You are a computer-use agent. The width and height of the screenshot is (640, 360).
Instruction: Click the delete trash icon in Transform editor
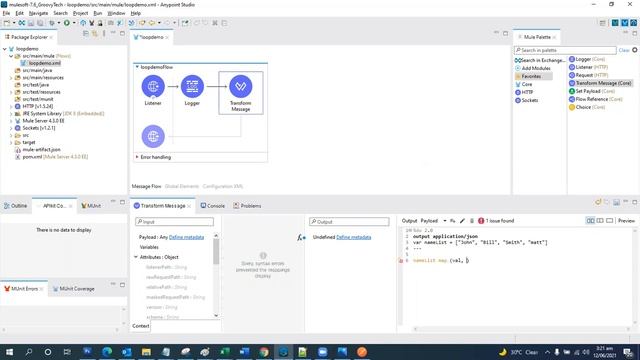pos(472,221)
